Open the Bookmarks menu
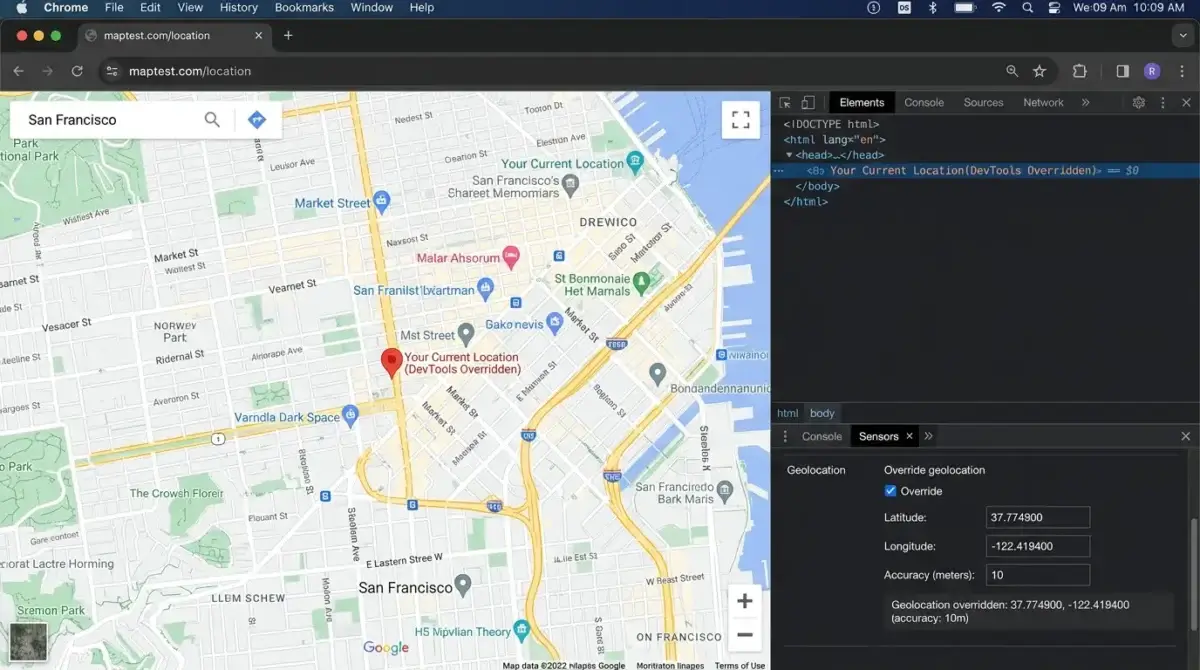 tap(304, 7)
